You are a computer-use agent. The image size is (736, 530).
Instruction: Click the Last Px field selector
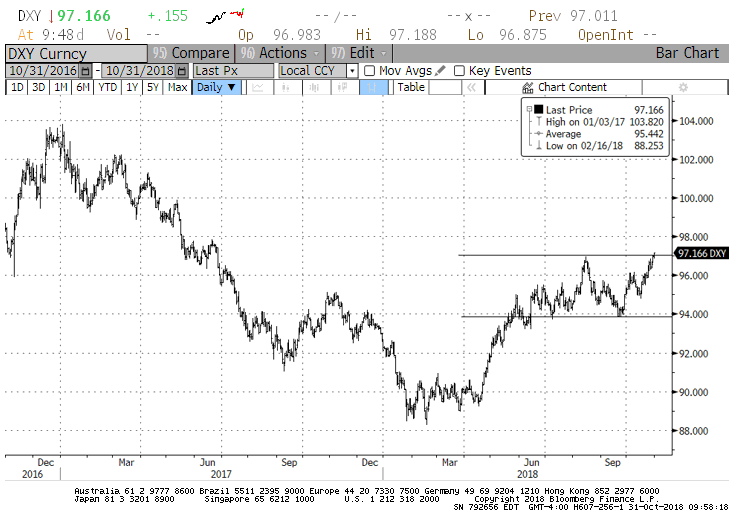233,71
